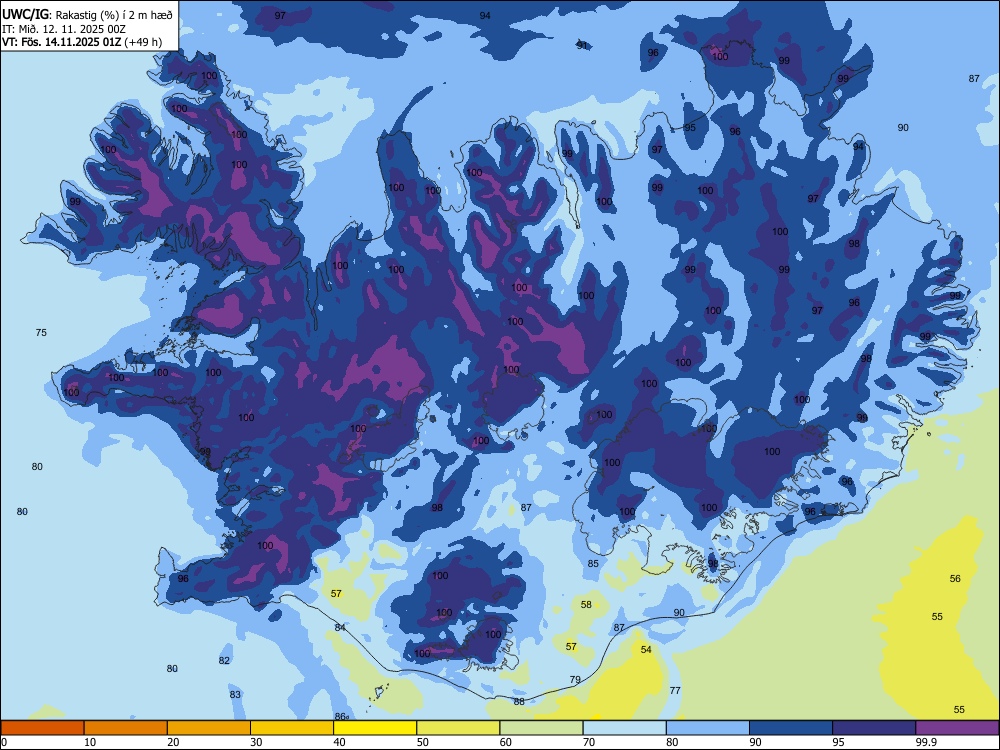
Task: Click the '(+49 h)' forecast offset text
Action: (x=143, y=43)
